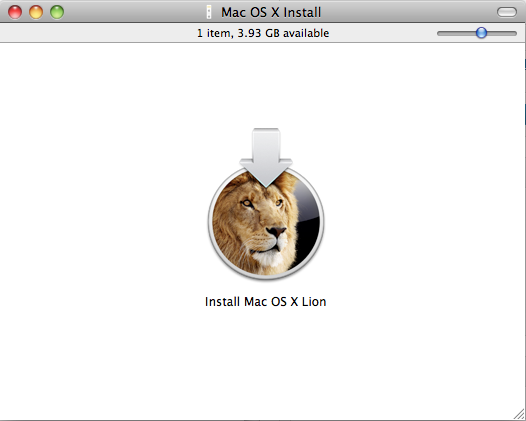Zoom the window using green button
The width and height of the screenshot is (526, 421).
point(57,12)
